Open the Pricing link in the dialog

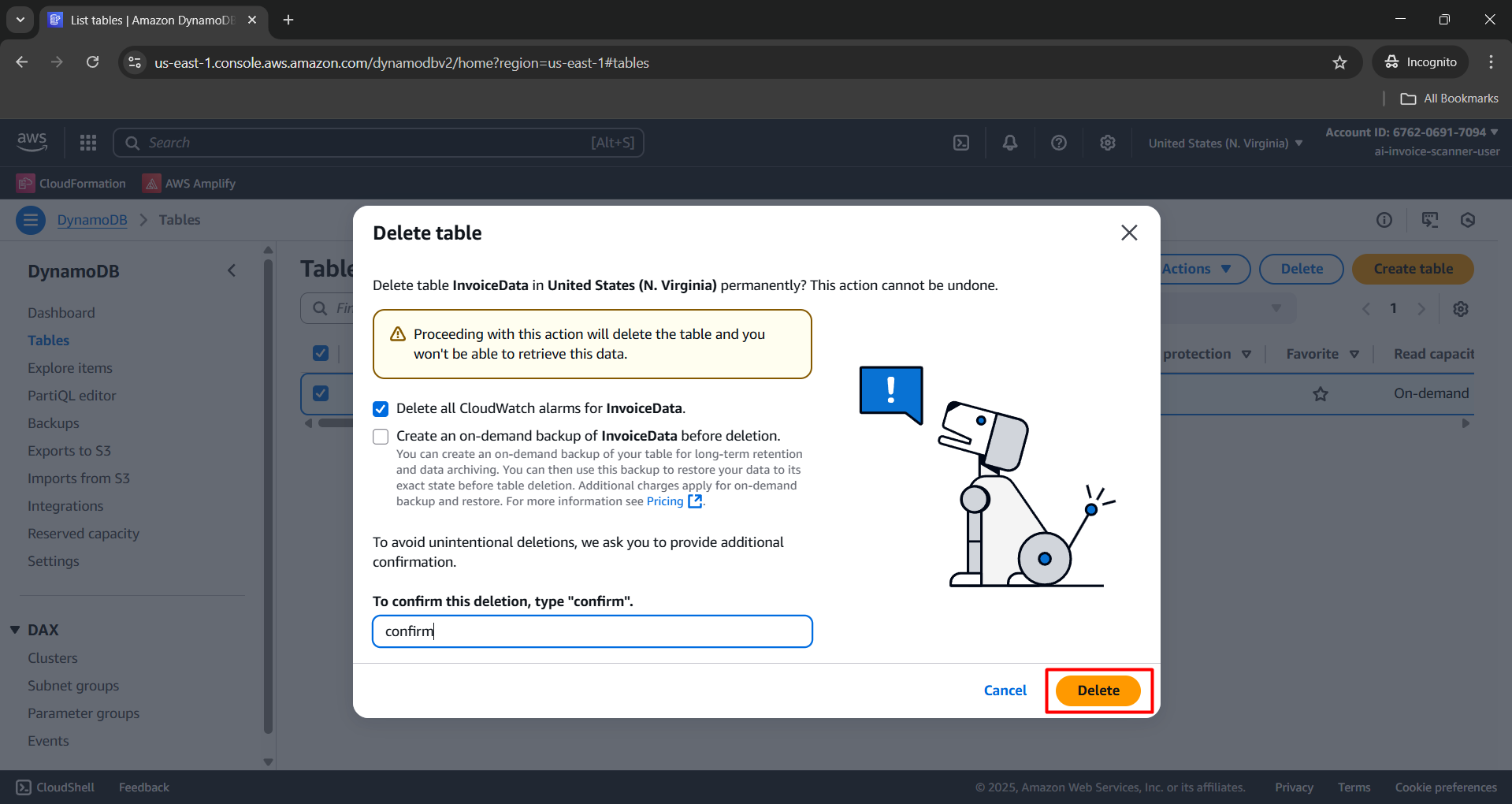666,501
